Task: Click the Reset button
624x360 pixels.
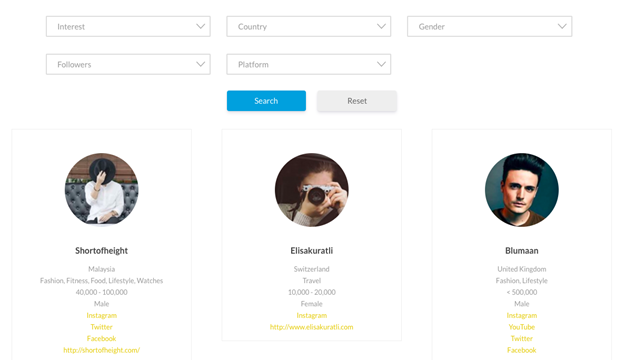Action: point(357,101)
